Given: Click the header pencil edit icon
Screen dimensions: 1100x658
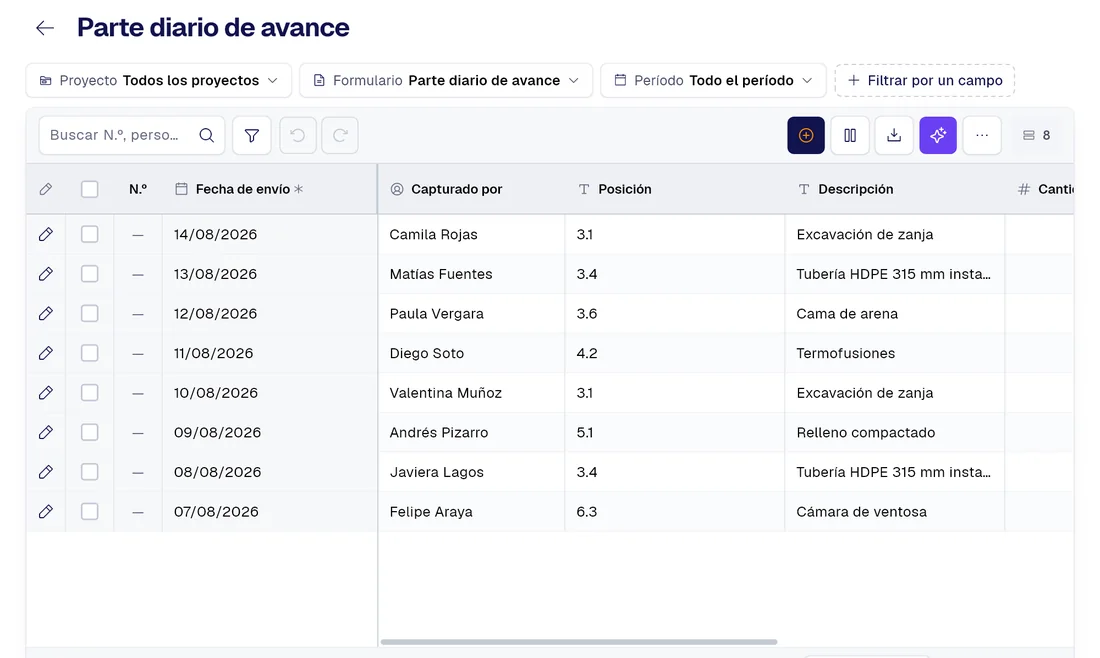Looking at the screenshot, I should (46, 189).
